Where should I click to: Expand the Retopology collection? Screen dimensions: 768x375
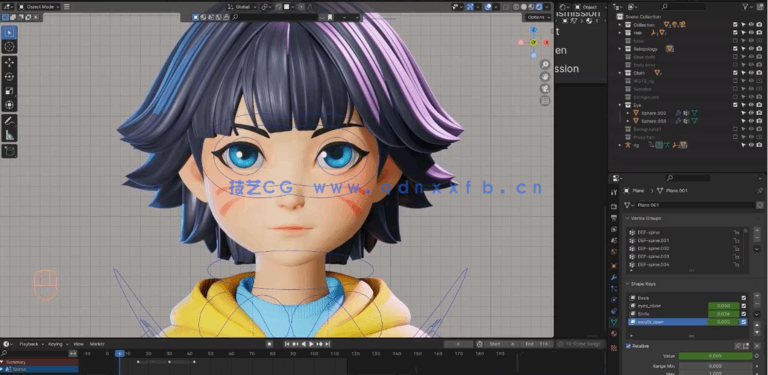click(620, 49)
